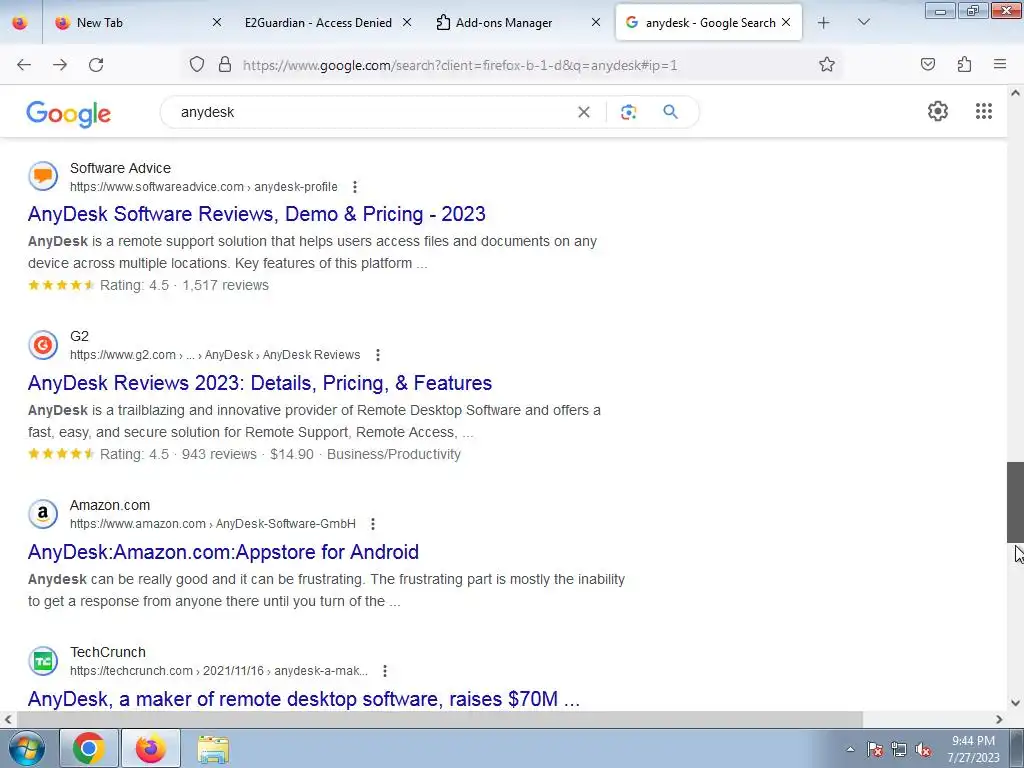Click the softwareadvice.com anydesk-profile URL
Image resolution: width=1024 pixels, height=768 pixels.
point(204,187)
